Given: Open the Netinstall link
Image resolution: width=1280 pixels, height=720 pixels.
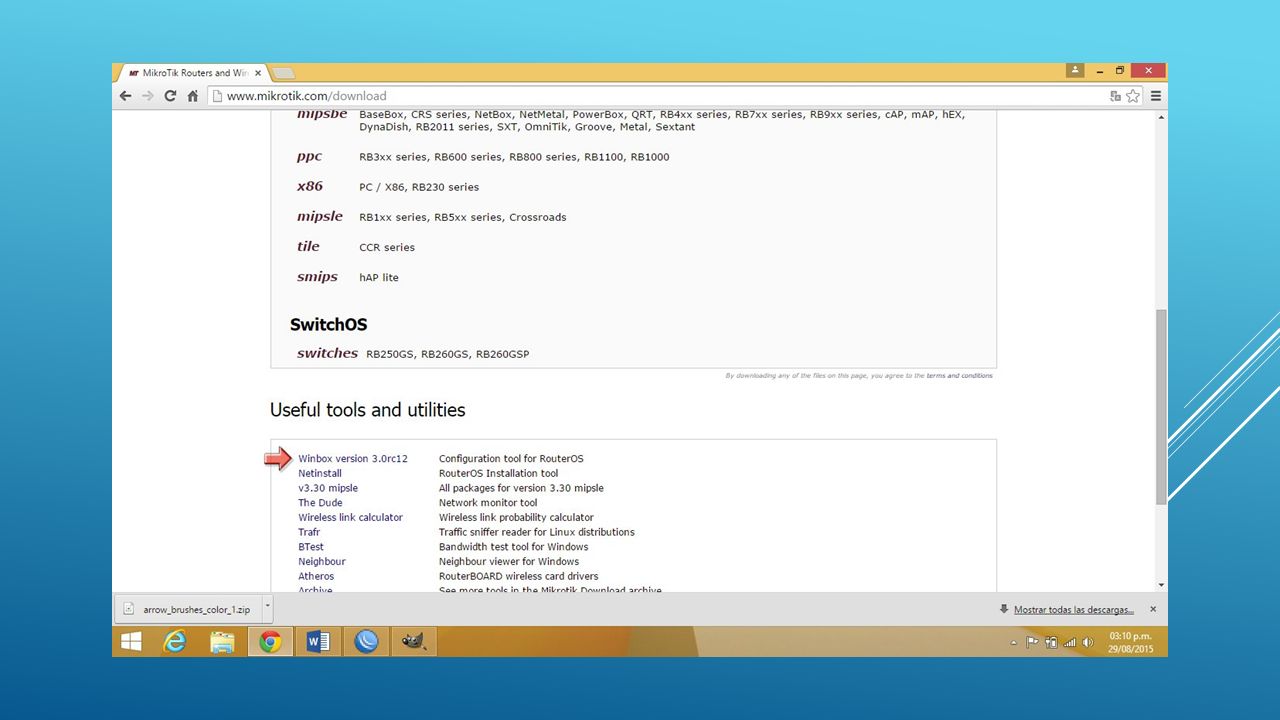Looking at the screenshot, I should pos(320,473).
